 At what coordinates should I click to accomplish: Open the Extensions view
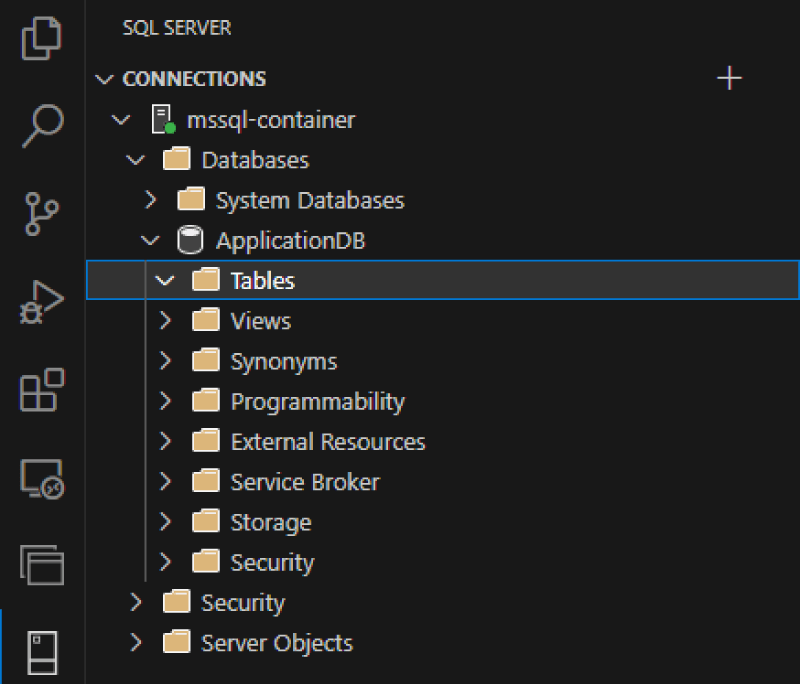click(42, 390)
